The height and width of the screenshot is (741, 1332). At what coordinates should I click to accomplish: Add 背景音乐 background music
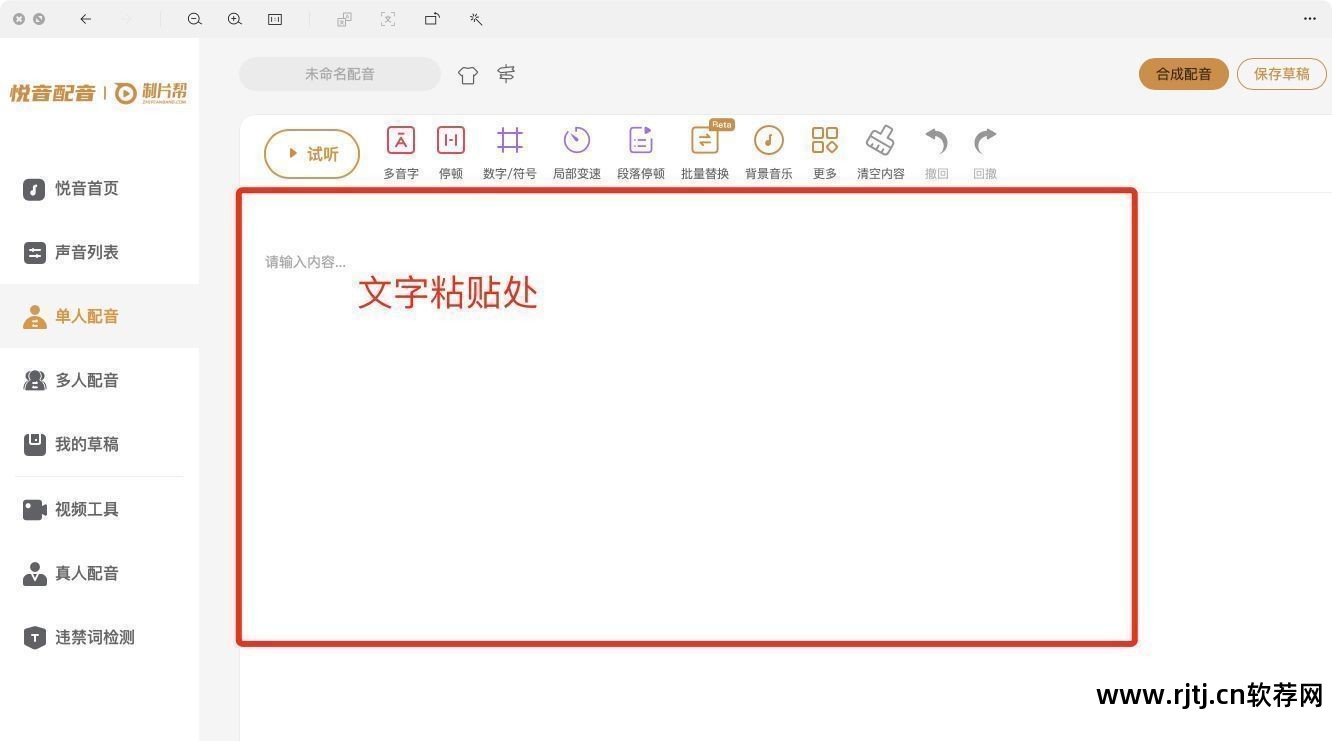tap(769, 152)
